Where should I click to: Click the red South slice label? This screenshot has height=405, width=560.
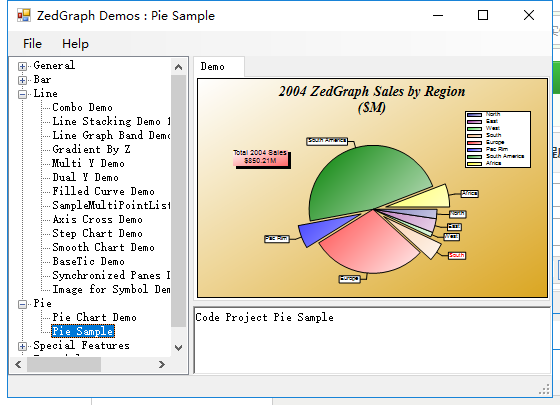(x=457, y=255)
